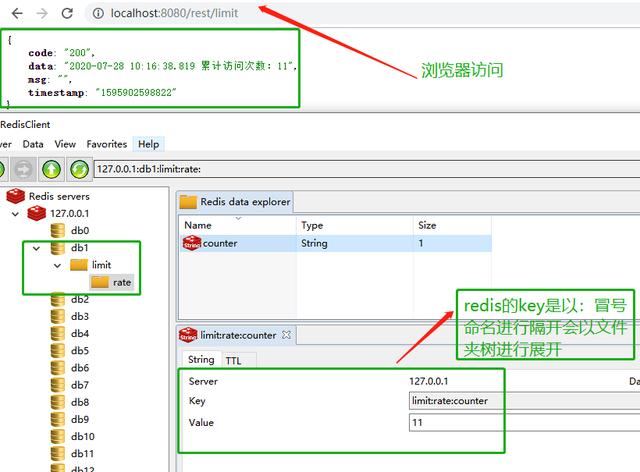Collapse the 127.0.0.1 server node

15,214
